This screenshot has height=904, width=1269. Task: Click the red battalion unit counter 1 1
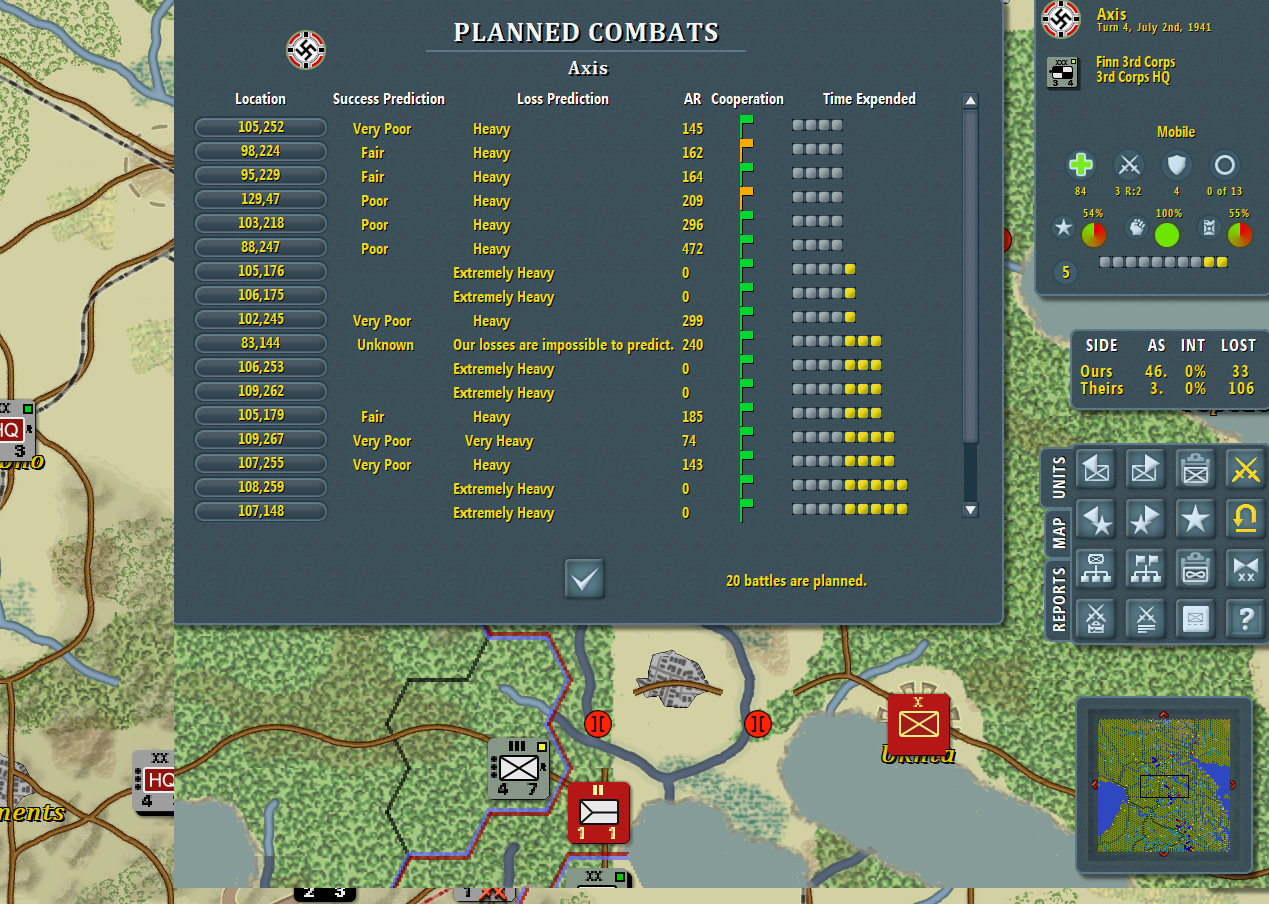point(599,812)
